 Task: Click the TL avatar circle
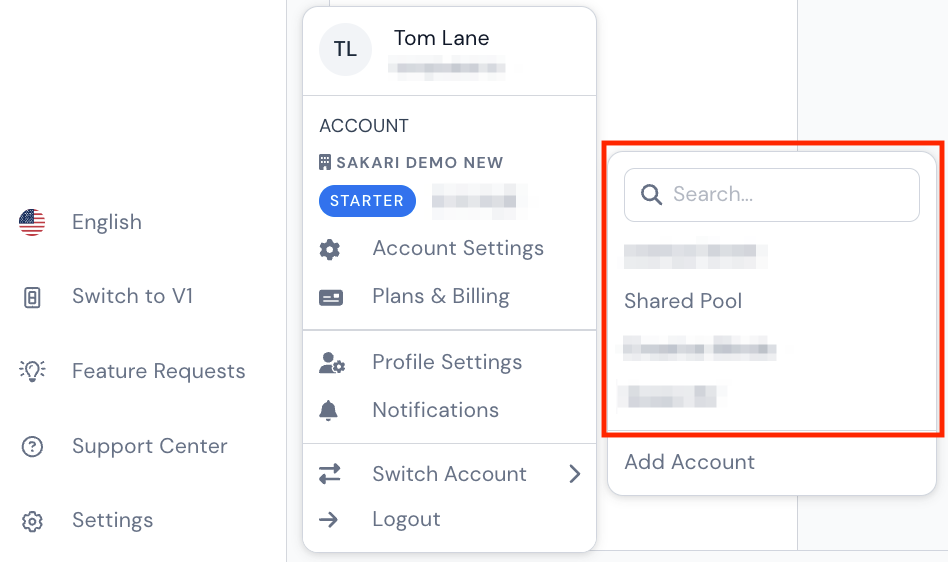point(345,50)
